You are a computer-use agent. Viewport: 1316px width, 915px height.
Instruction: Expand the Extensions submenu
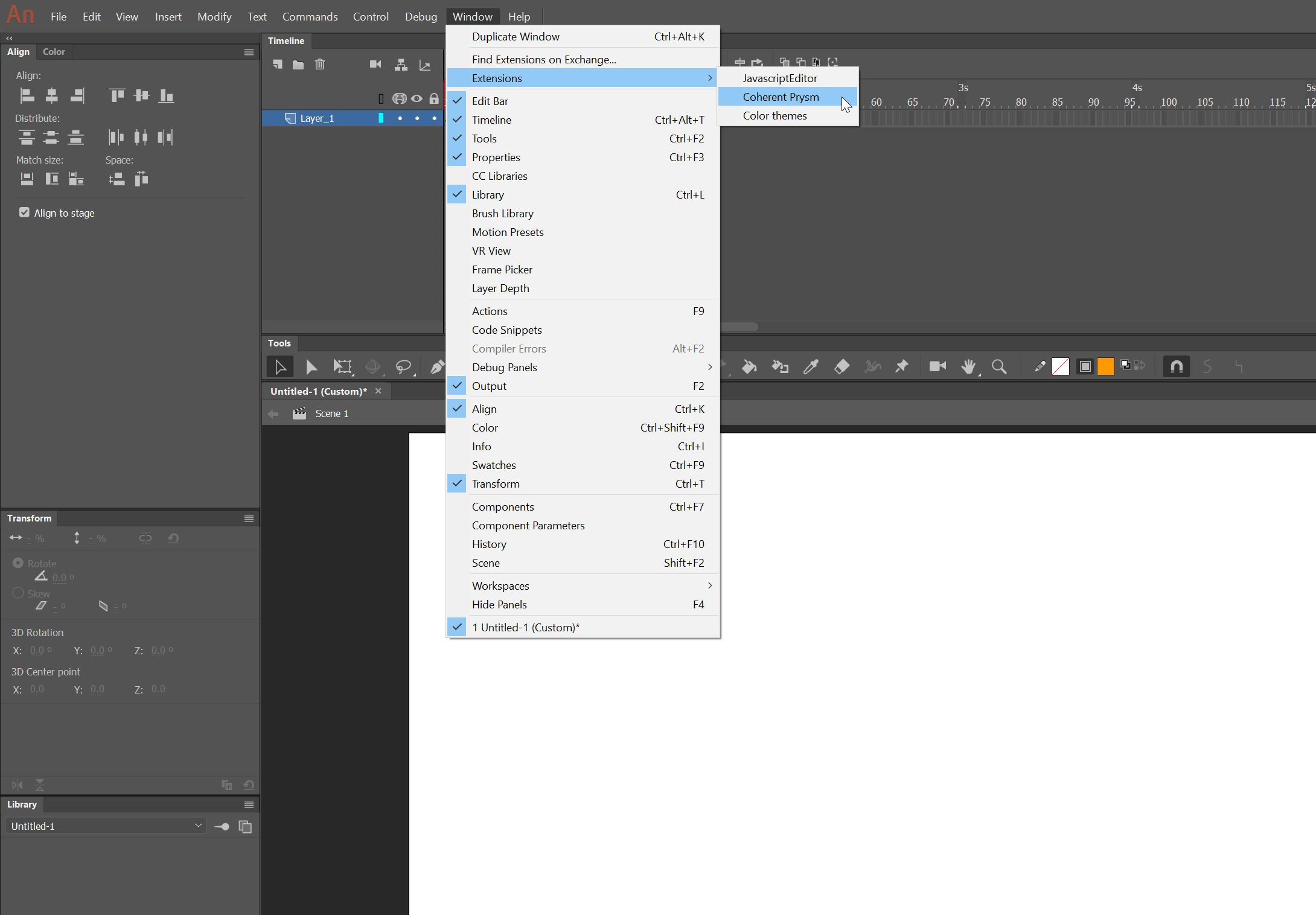click(583, 78)
